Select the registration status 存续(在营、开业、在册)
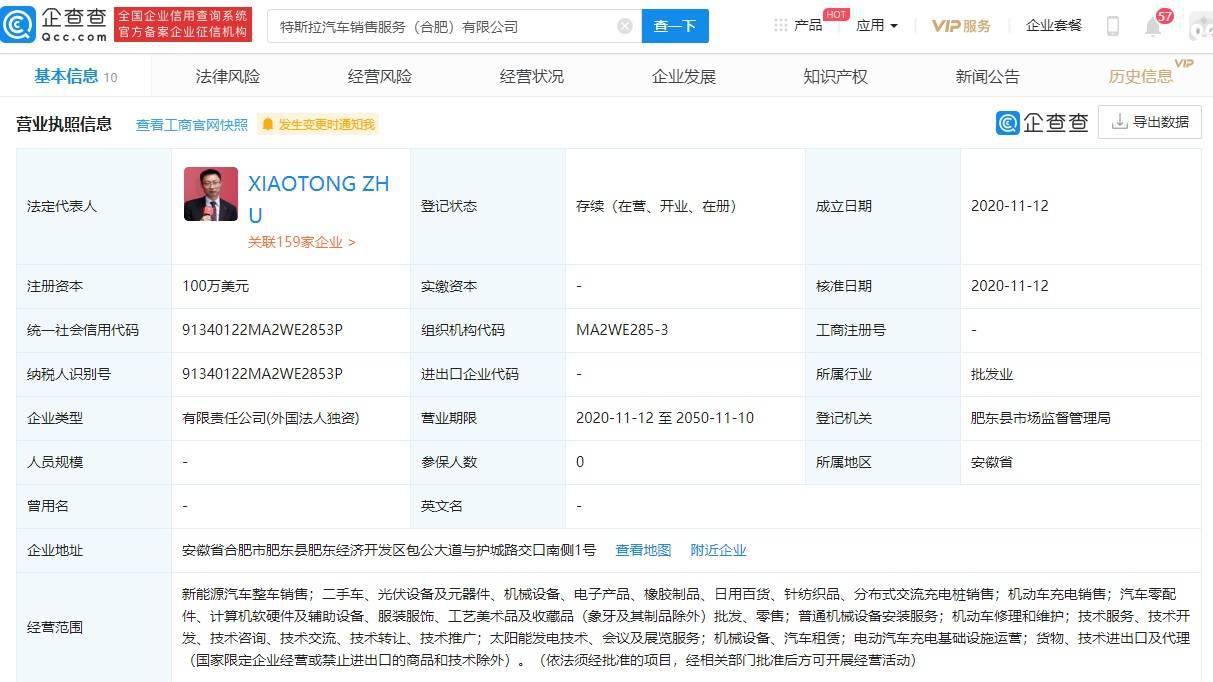 coord(656,206)
